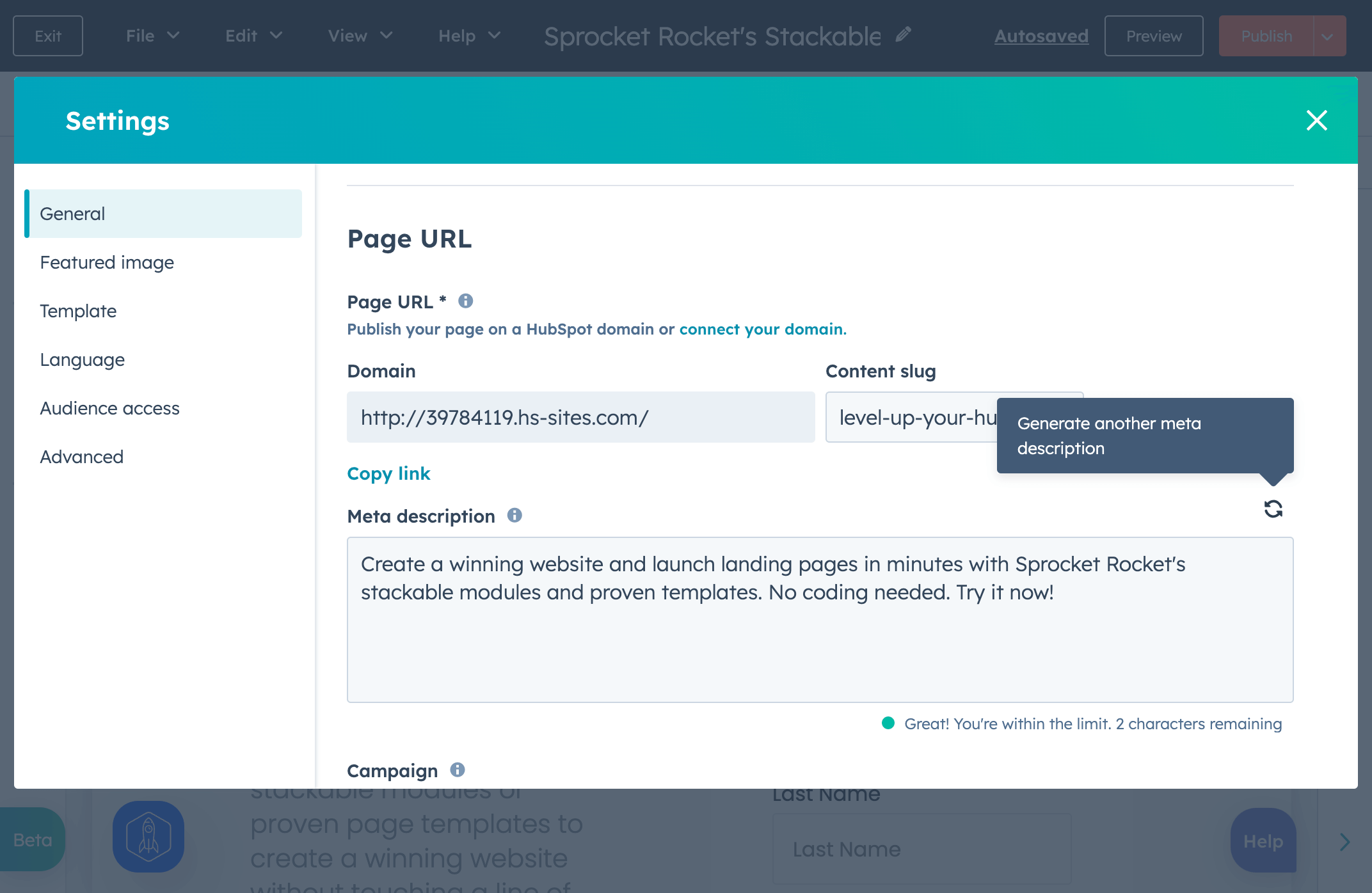Open the File menu
Screen dimensions: 1372x893
pyautogui.click(x=152, y=36)
